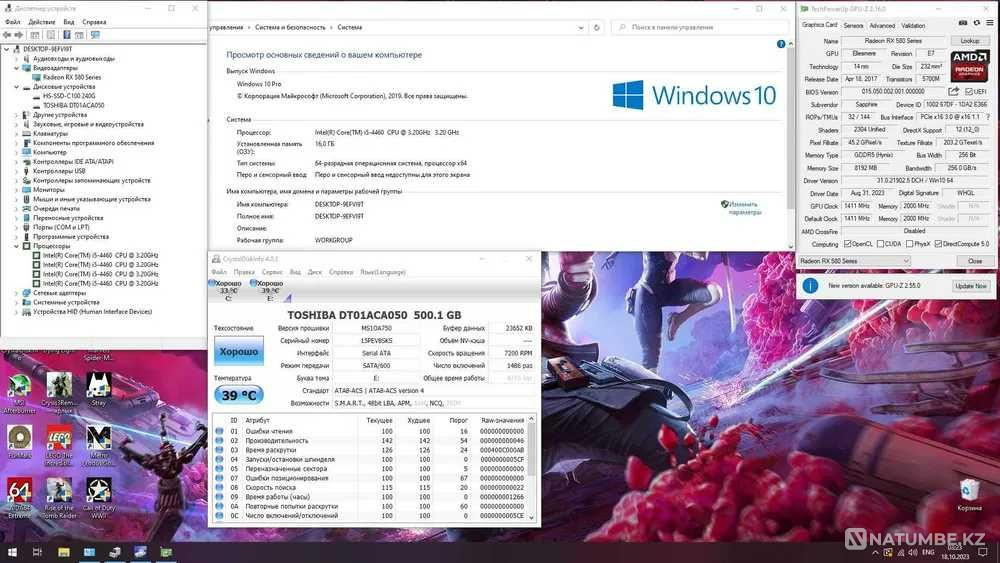Click Device Manager help toolbar icon
This screenshot has width=1000, height=563.
(x=66, y=35)
